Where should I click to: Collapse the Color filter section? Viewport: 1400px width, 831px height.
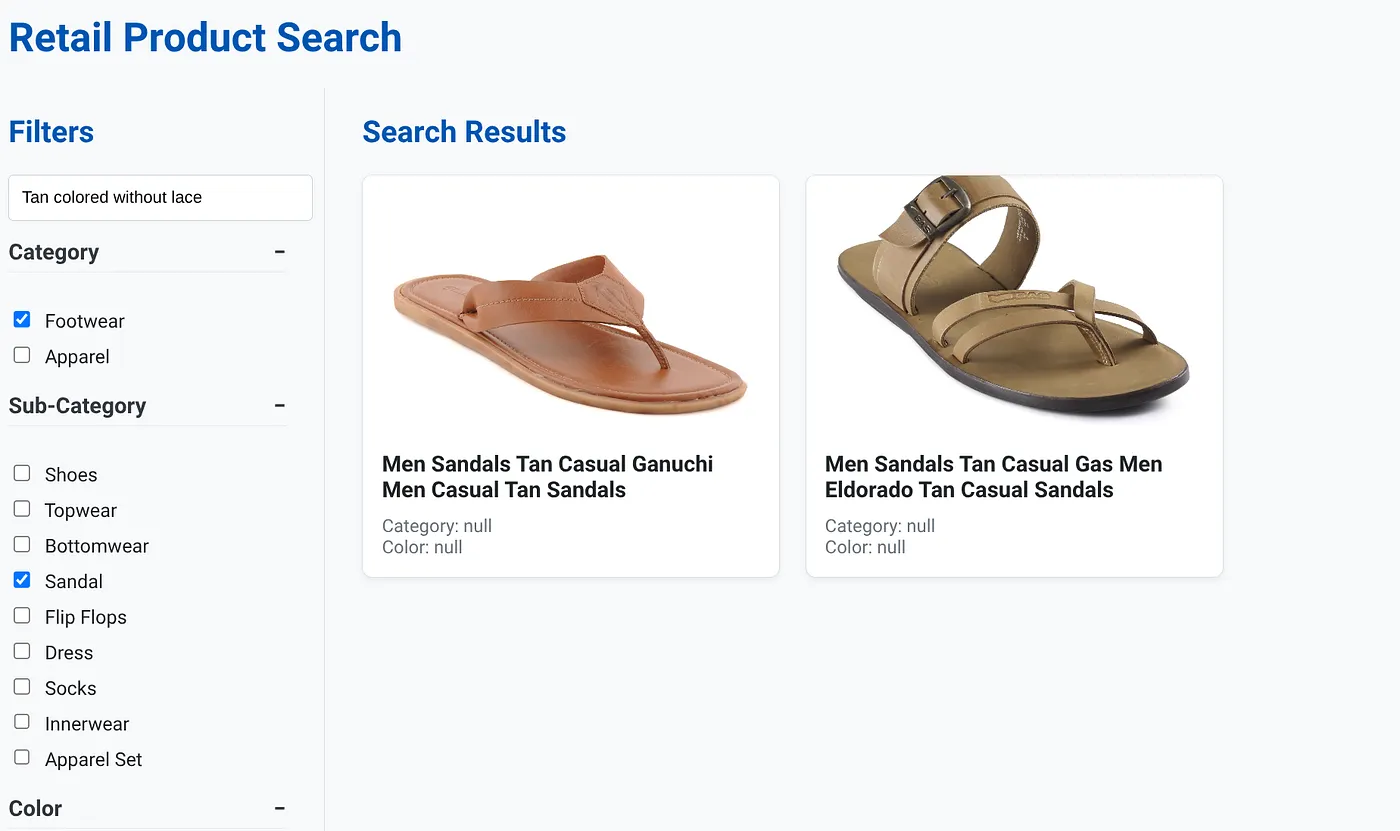click(280, 808)
